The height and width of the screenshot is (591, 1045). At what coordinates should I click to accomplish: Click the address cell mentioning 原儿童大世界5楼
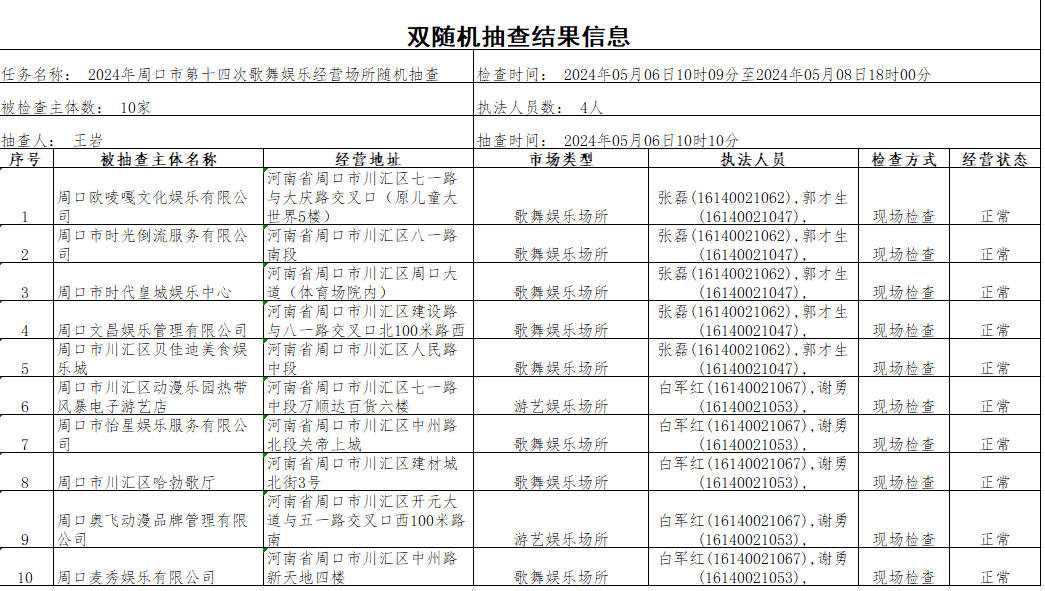coord(369,197)
